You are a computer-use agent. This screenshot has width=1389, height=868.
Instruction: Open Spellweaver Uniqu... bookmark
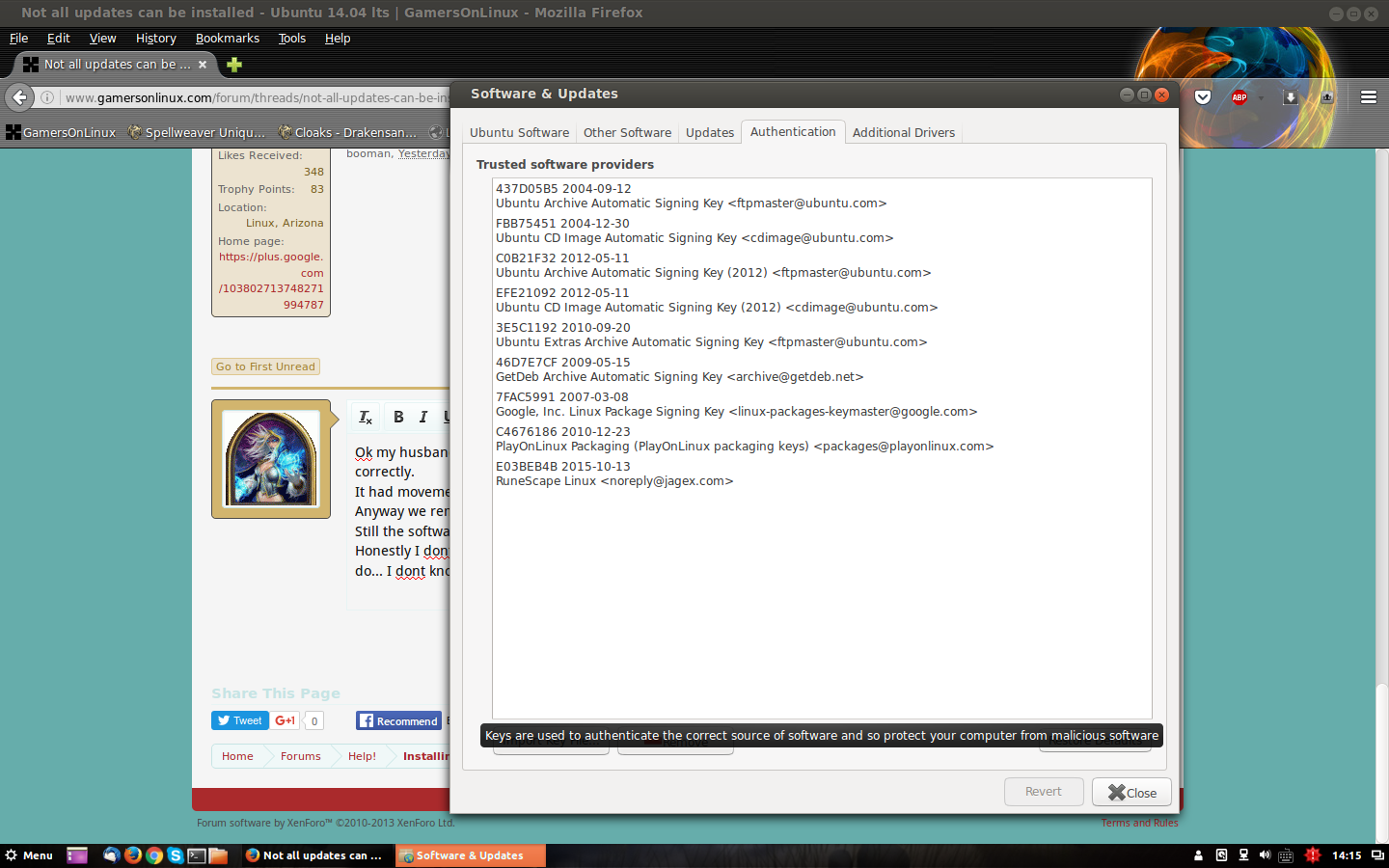click(197, 132)
